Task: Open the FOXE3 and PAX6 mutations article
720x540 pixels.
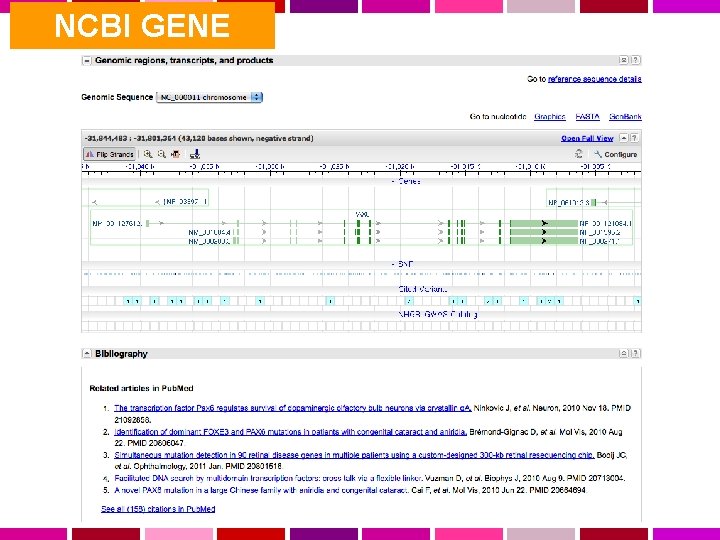Action: (x=291, y=432)
